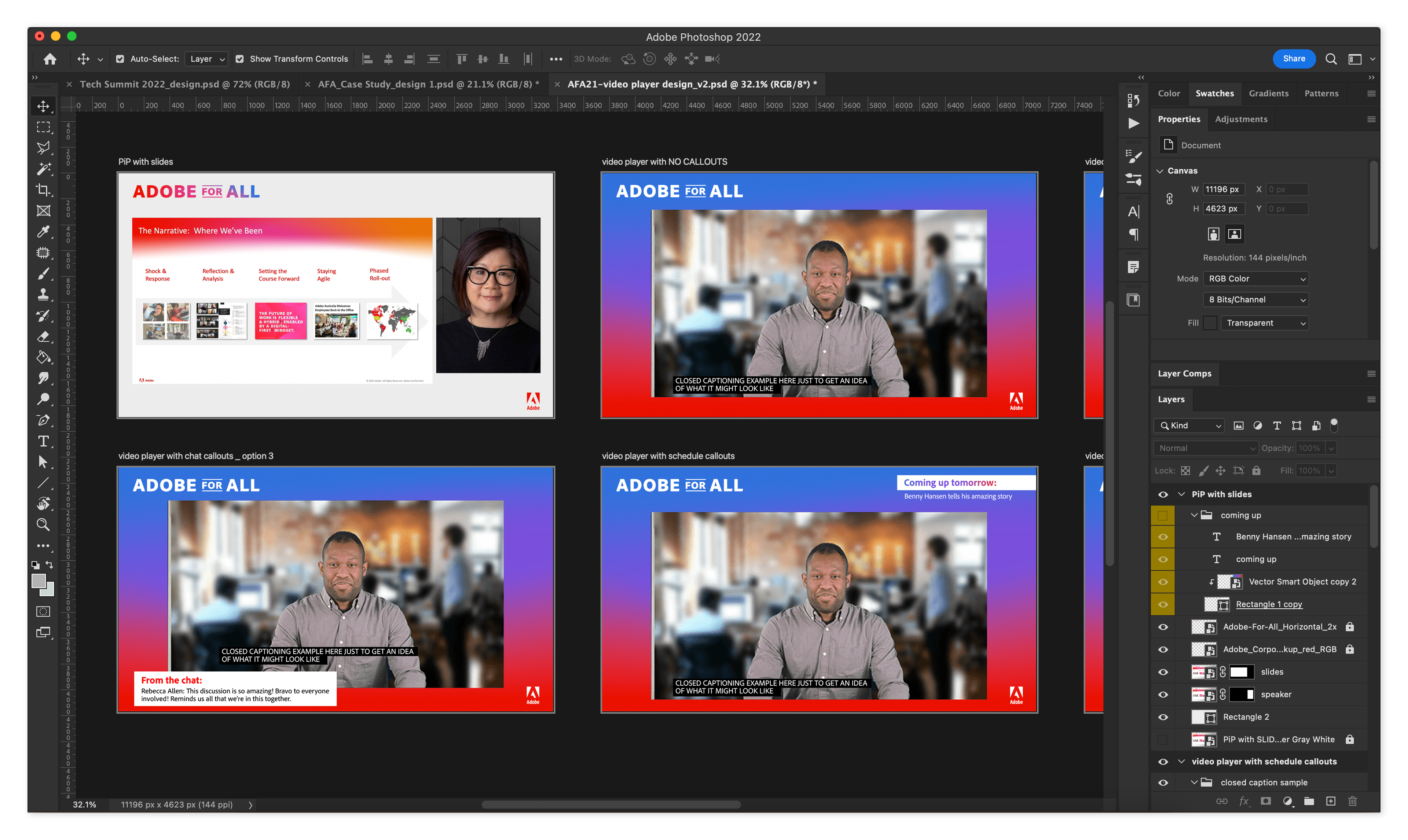Viewport: 1408px width, 840px height.
Task: Show the PiP with SLID...er Gray White layer
Action: coord(1162,739)
